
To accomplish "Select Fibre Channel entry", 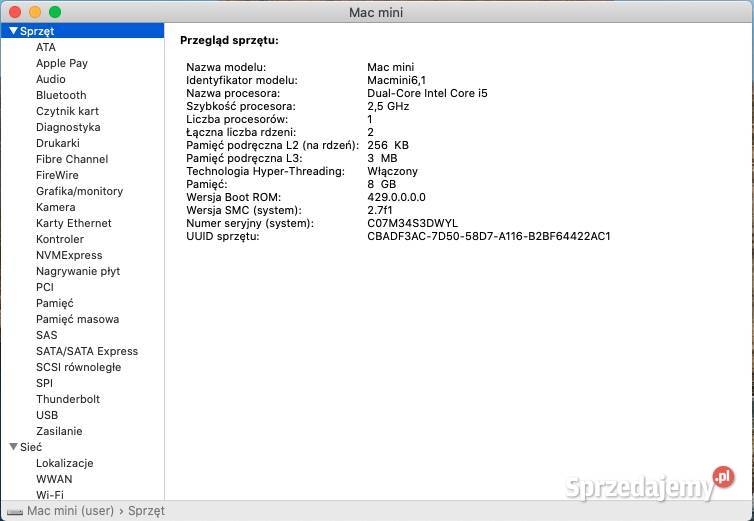I will [72, 159].
